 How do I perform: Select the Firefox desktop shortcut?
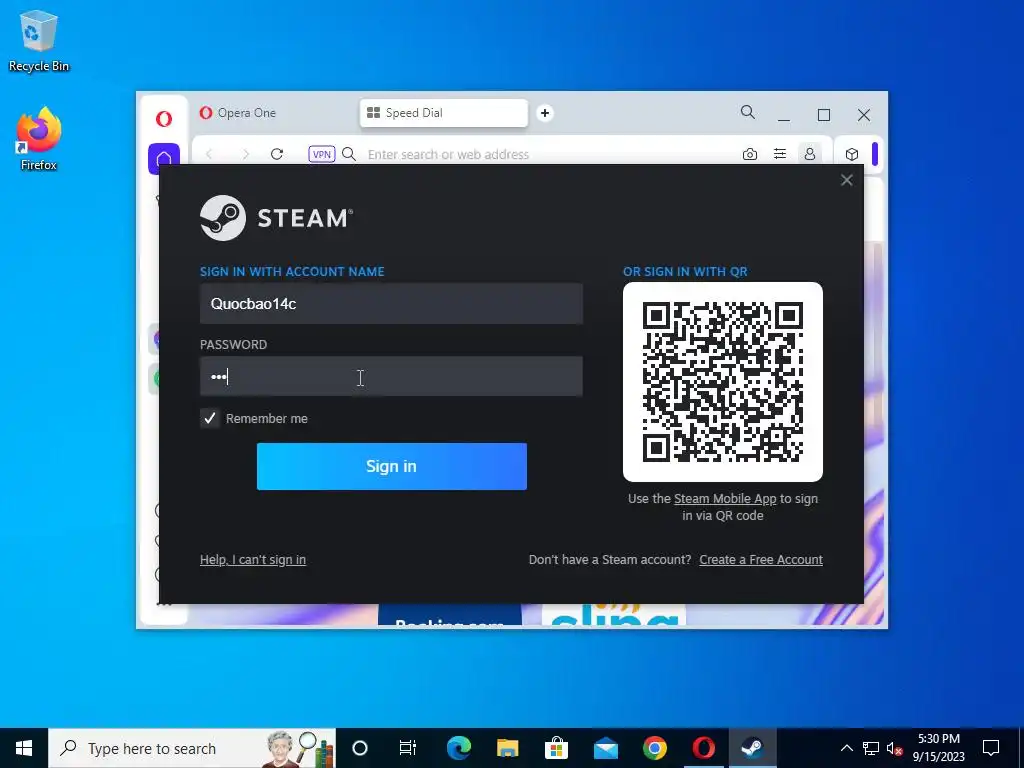[x=39, y=140]
